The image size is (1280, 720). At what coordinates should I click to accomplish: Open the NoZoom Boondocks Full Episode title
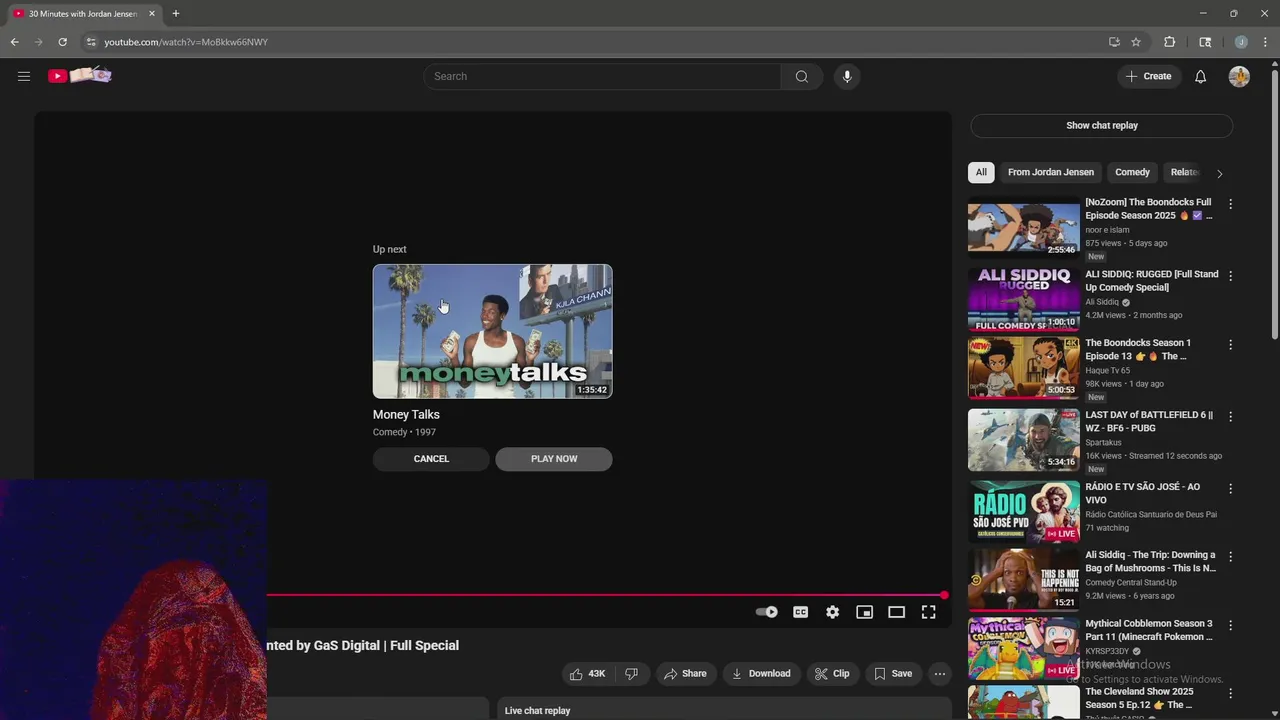tap(1148, 209)
